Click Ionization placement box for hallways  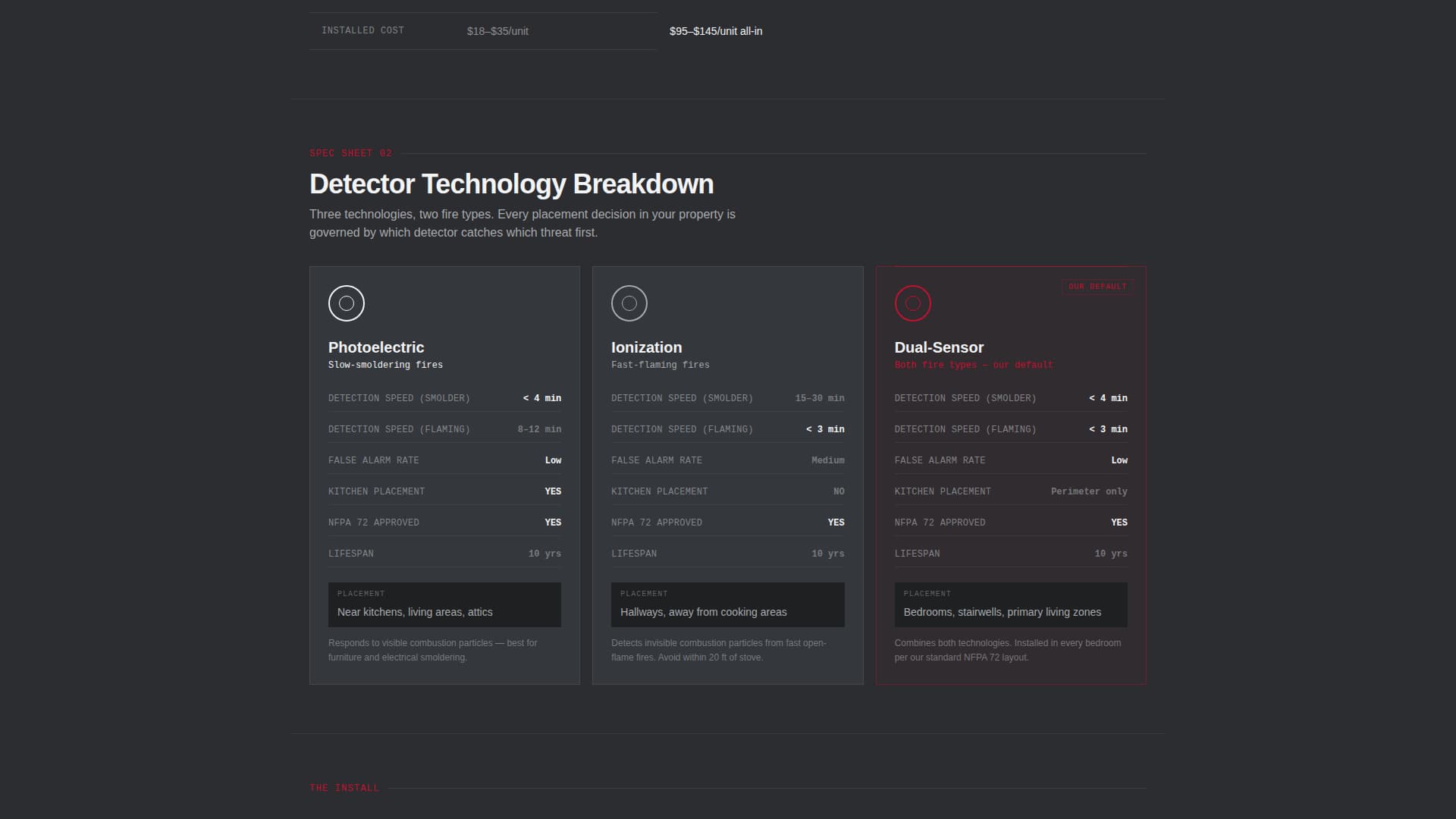click(727, 604)
